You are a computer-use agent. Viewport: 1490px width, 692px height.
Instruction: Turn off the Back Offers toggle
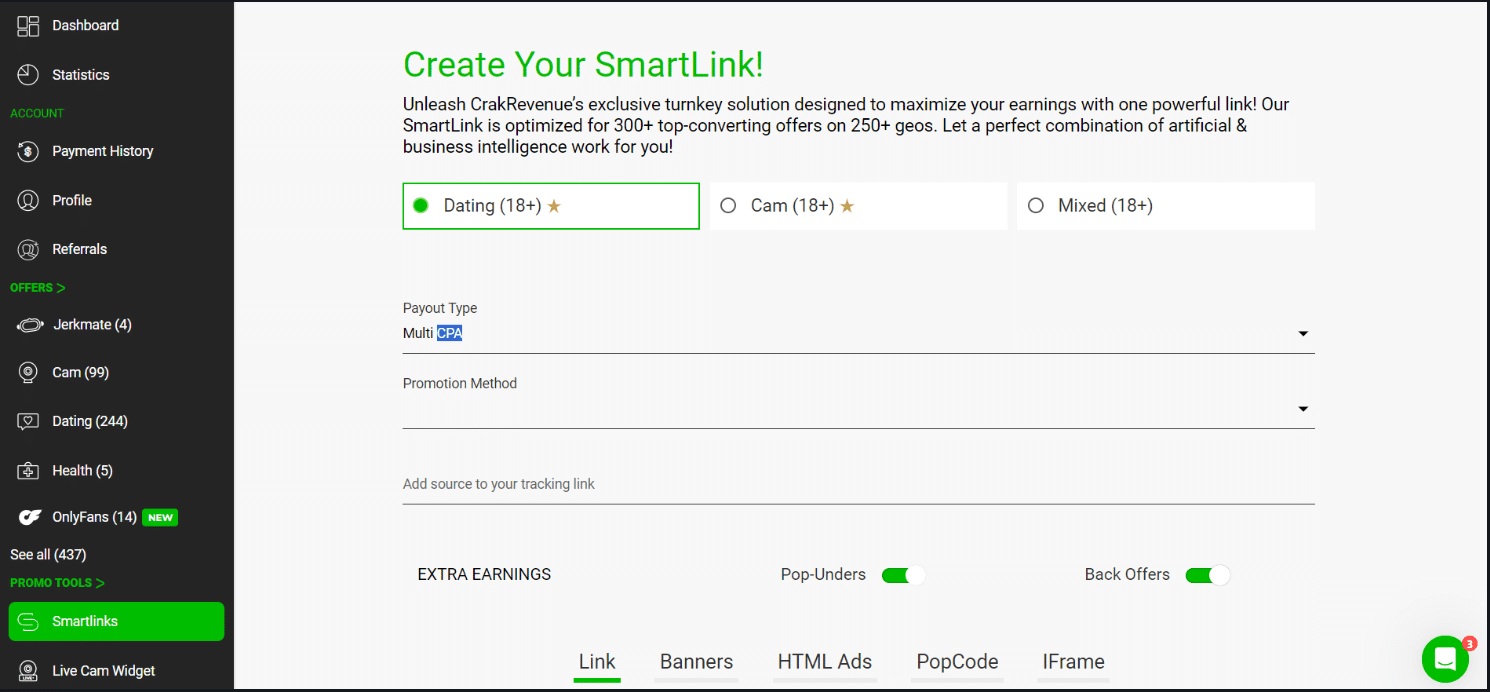(1207, 575)
